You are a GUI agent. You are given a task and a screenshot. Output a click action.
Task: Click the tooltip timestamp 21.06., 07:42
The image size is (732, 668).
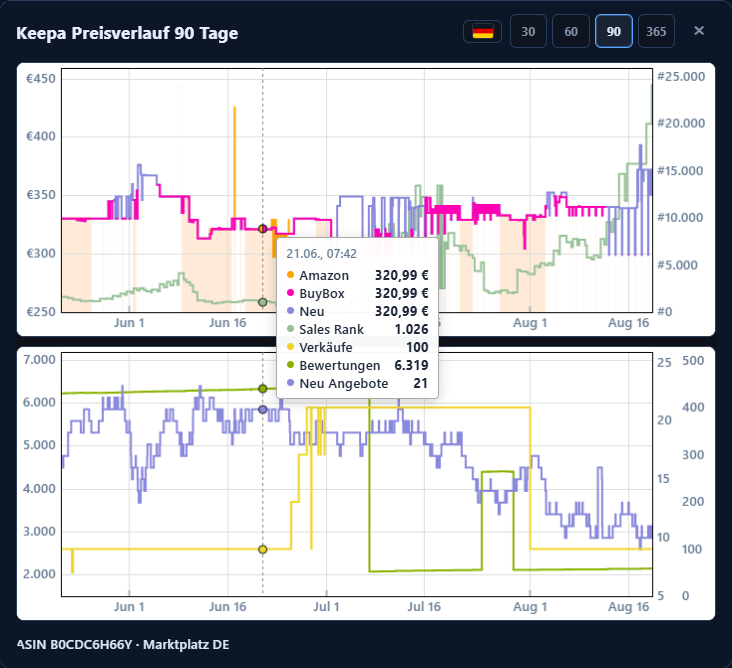(321, 254)
